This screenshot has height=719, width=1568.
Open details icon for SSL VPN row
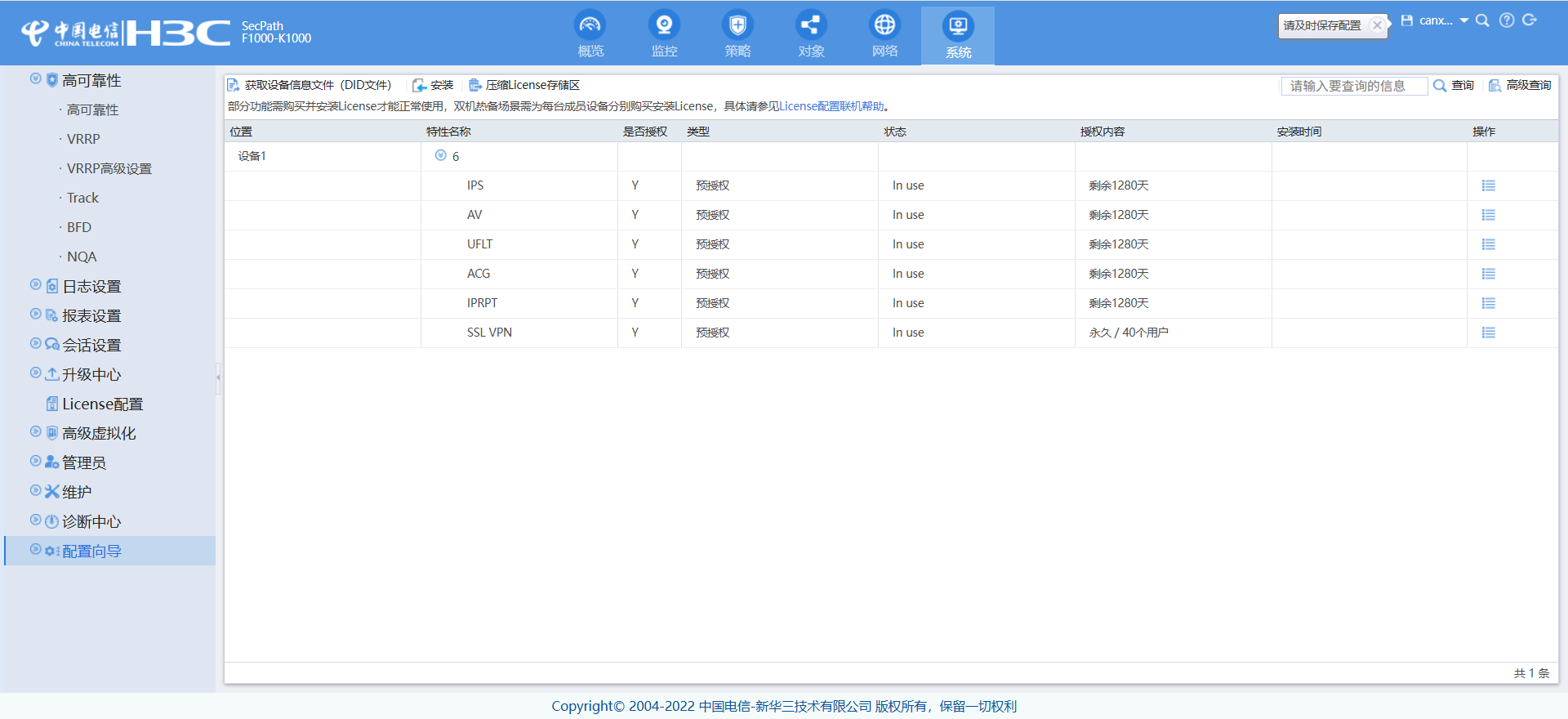pyautogui.click(x=1489, y=333)
